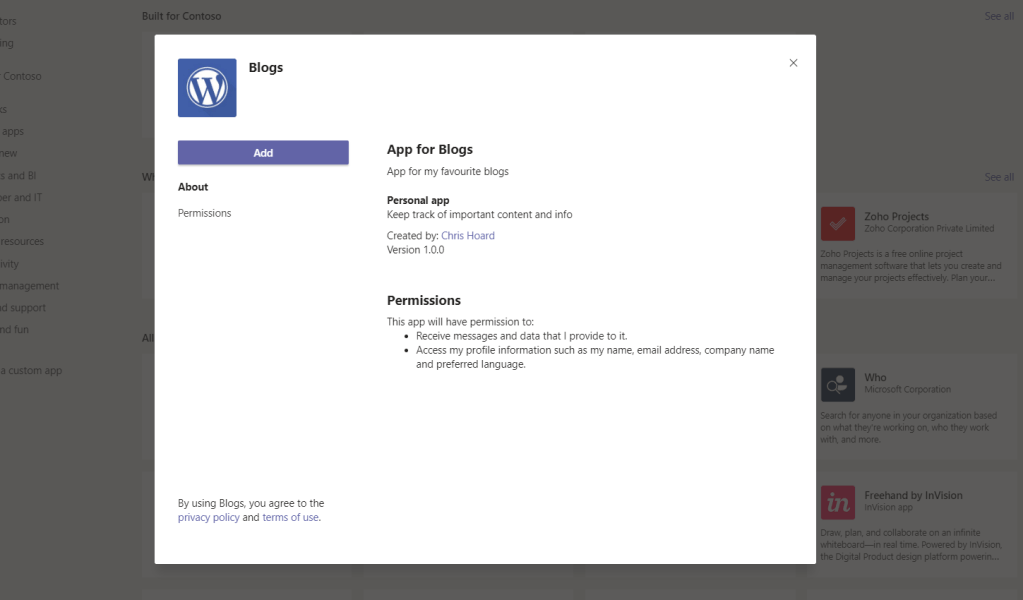Open the privacy policy link
Image resolution: width=1023 pixels, height=600 pixels.
point(208,518)
